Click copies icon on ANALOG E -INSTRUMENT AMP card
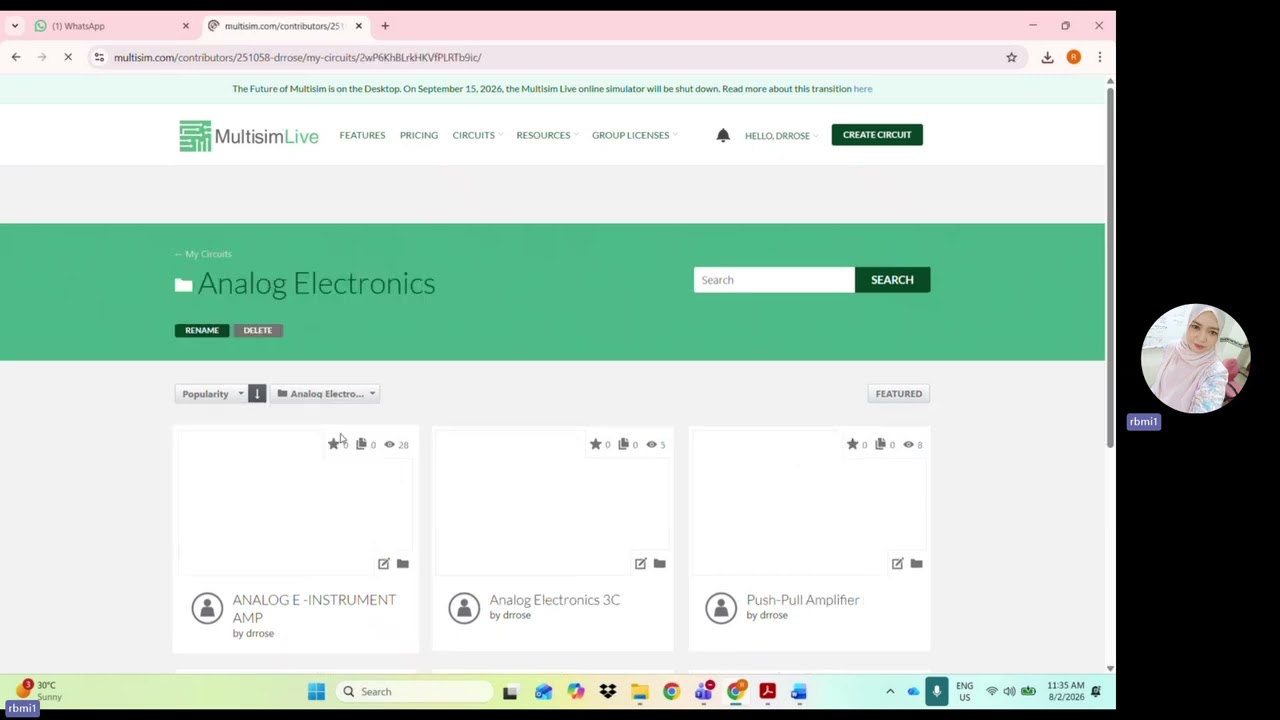This screenshot has width=1280, height=720. pyautogui.click(x=362, y=444)
